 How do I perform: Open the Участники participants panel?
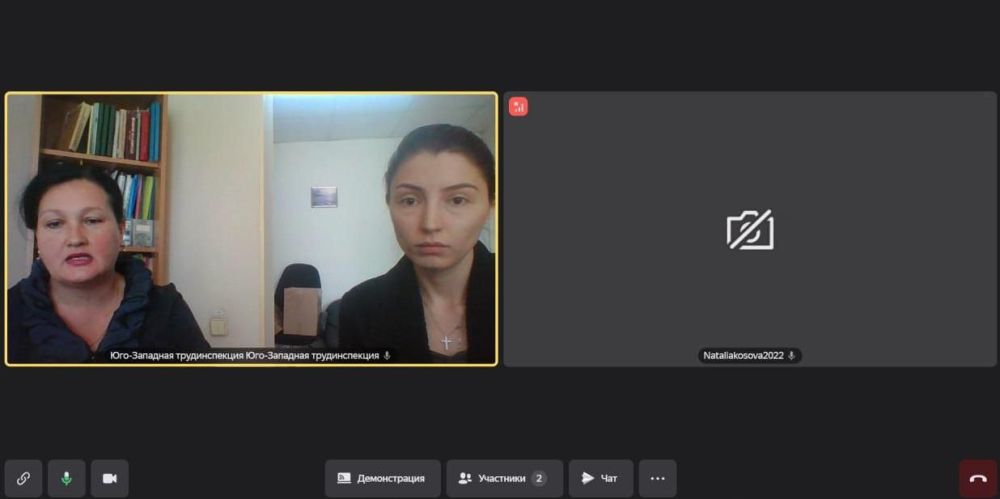[503, 478]
